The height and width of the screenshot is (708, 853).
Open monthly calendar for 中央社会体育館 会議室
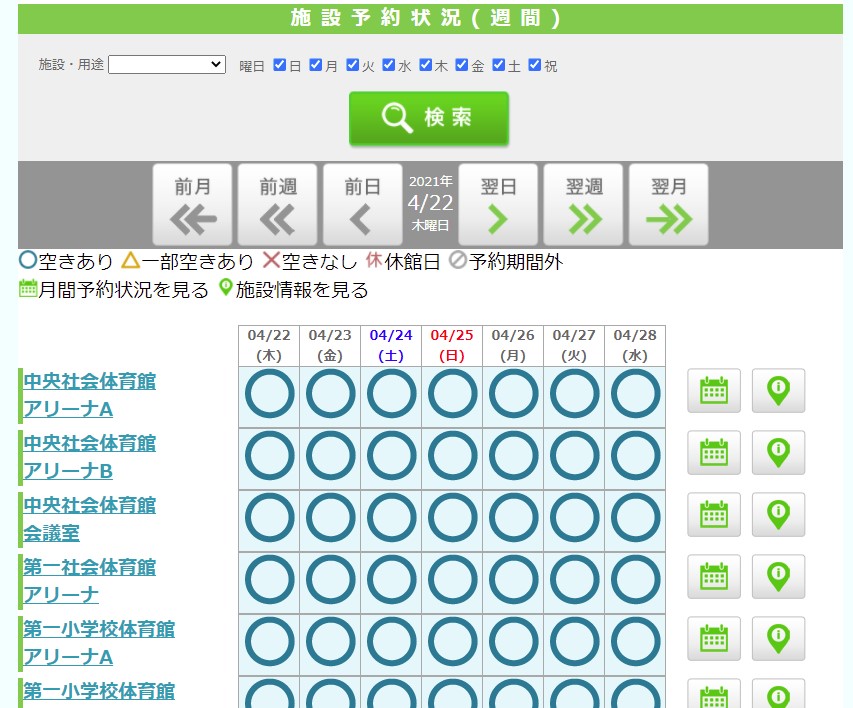[713, 515]
